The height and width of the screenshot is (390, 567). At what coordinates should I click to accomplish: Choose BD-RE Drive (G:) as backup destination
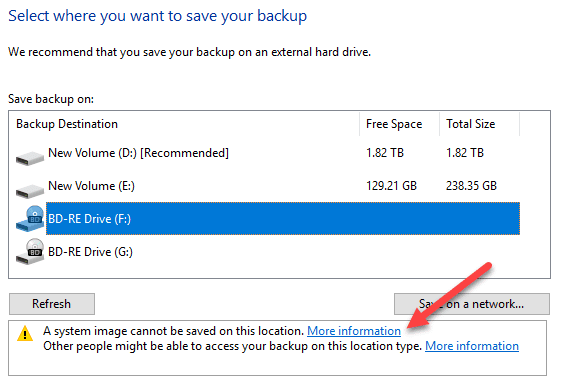click(x=268, y=252)
